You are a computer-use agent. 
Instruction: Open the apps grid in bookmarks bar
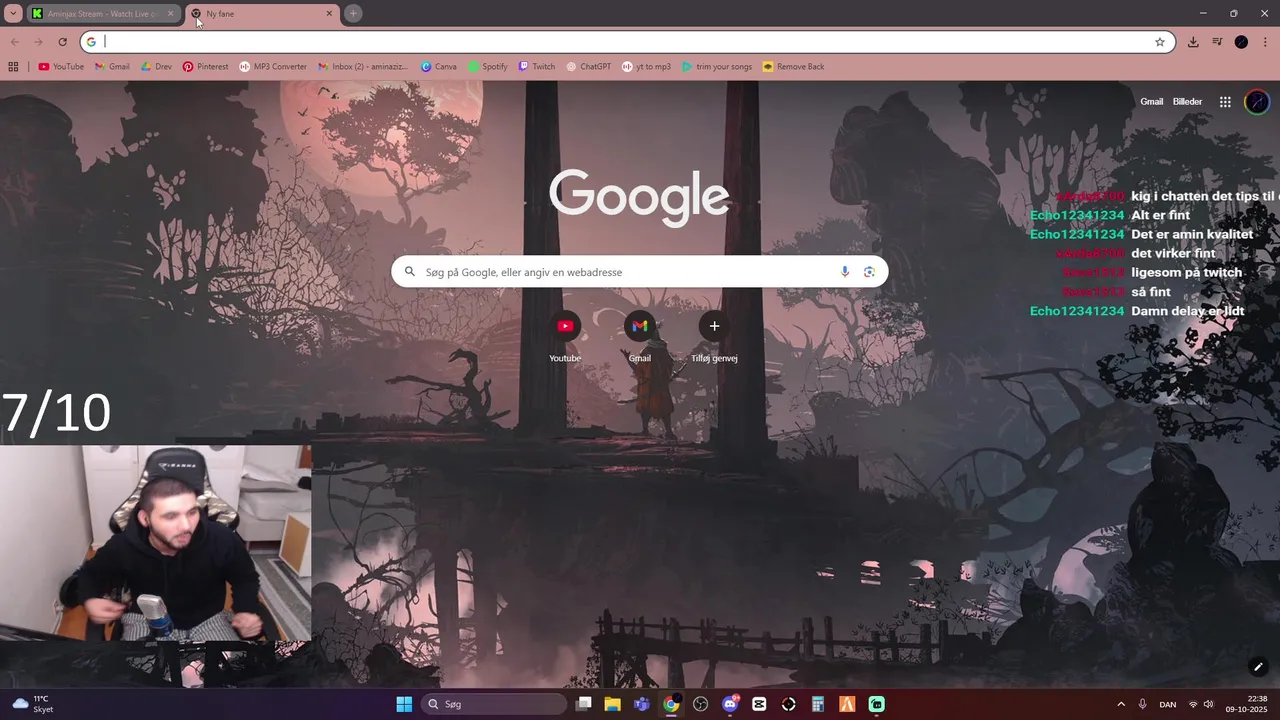(13, 67)
